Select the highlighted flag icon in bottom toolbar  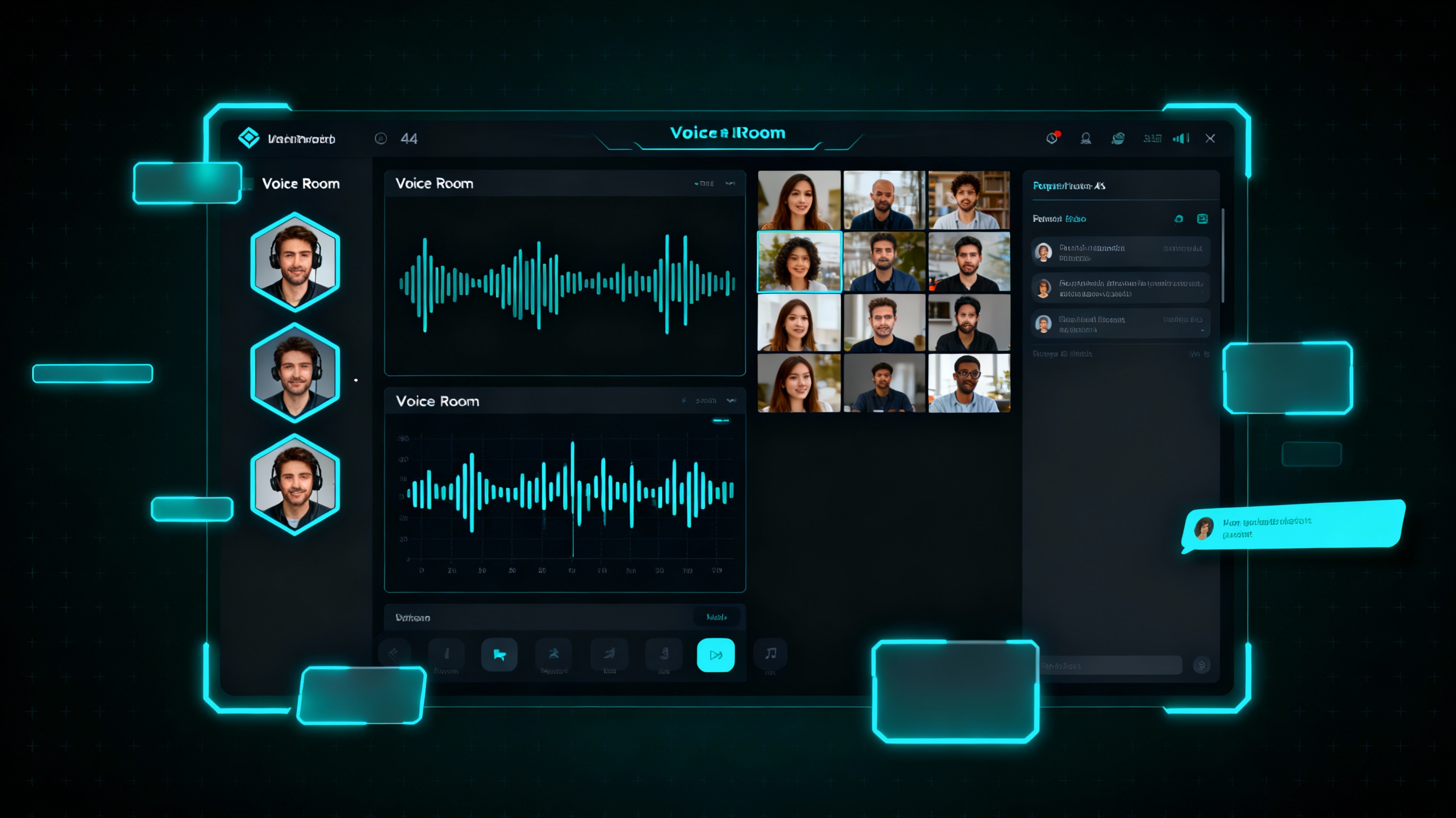tap(499, 654)
